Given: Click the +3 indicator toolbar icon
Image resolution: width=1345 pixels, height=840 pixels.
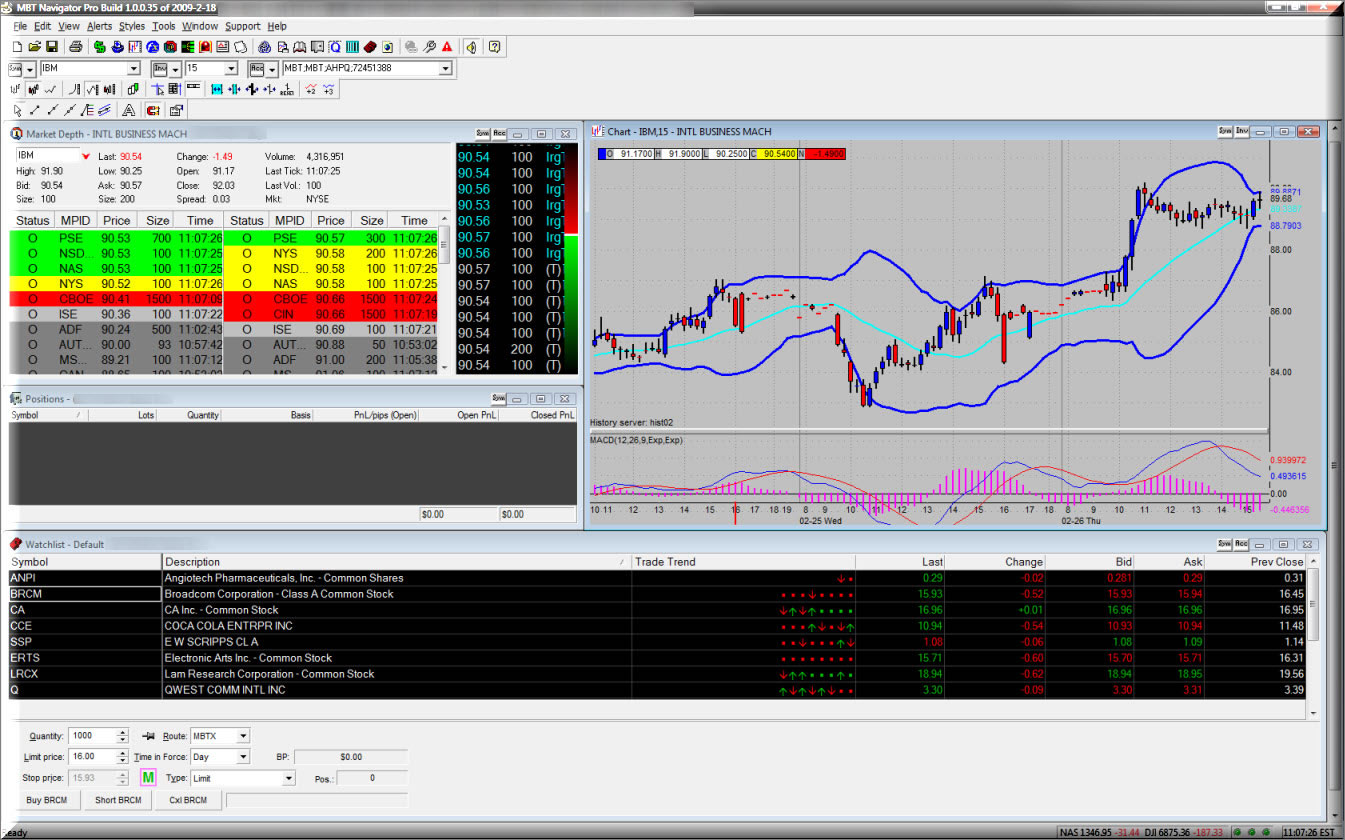Looking at the screenshot, I should click(x=329, y=89).
